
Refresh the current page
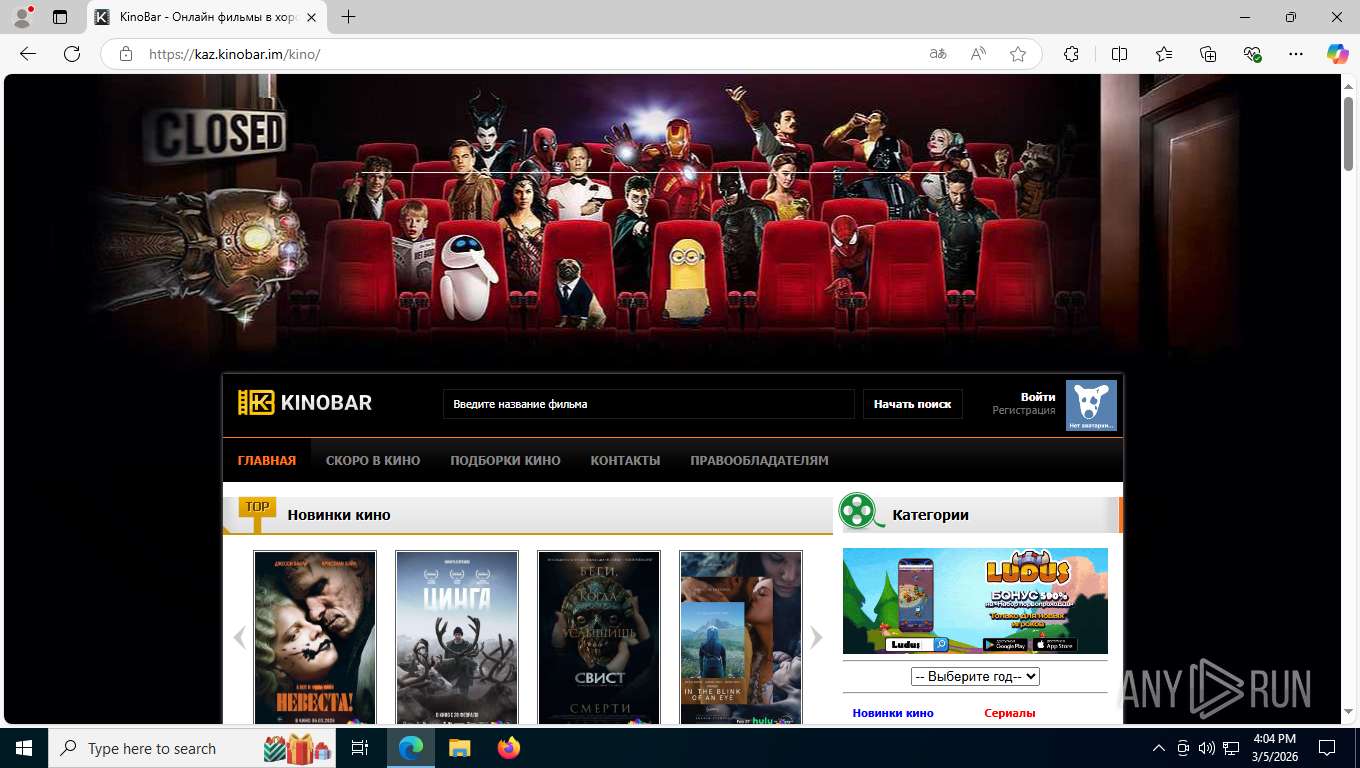click(x=72, y=54)
